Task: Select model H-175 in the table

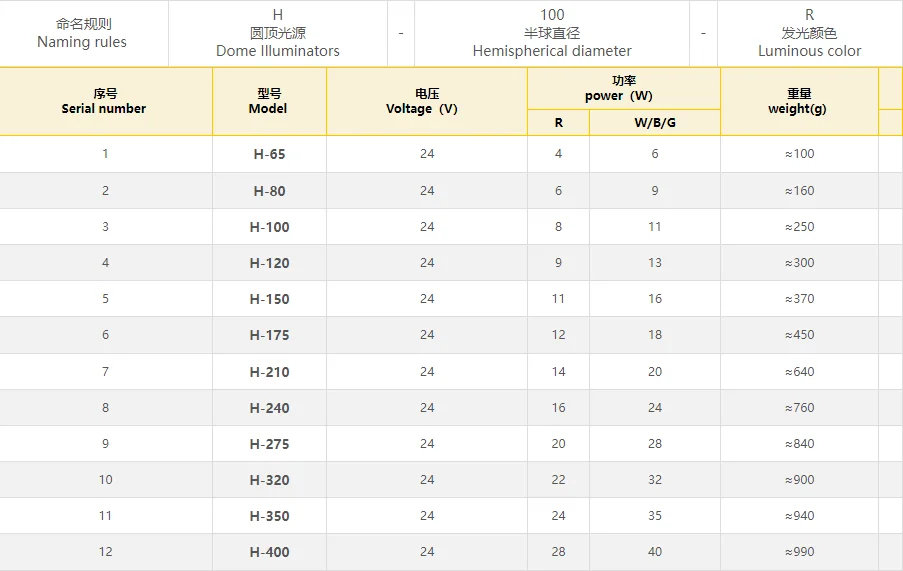Action: pos(269,335)
